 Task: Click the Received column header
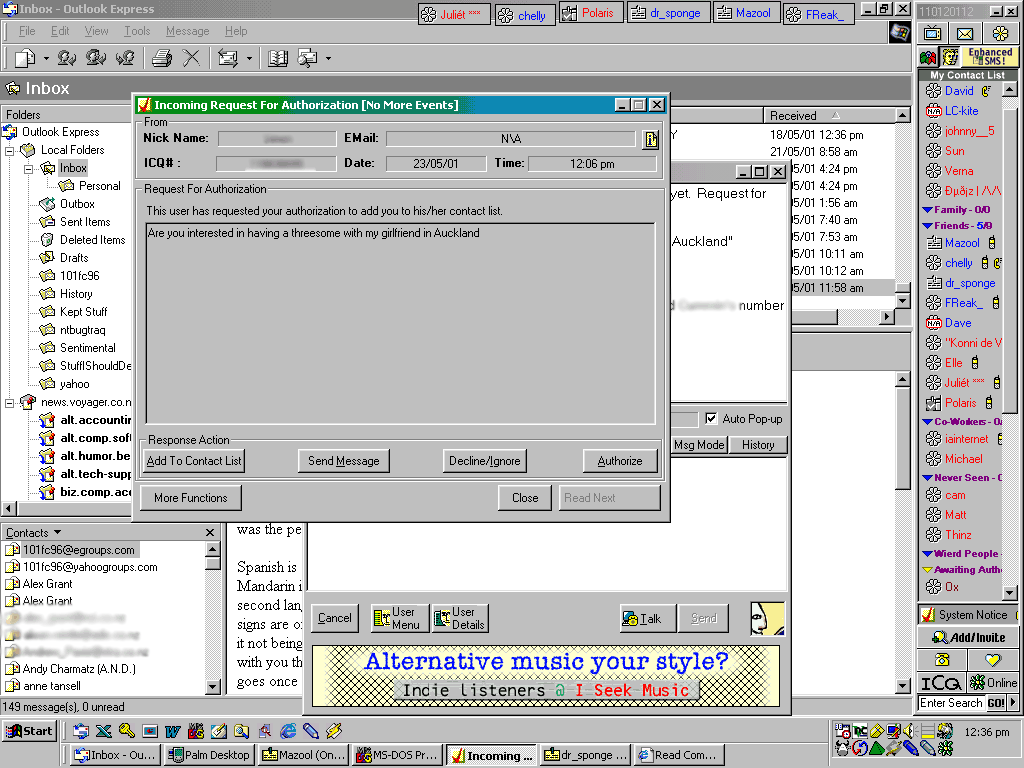828,116
